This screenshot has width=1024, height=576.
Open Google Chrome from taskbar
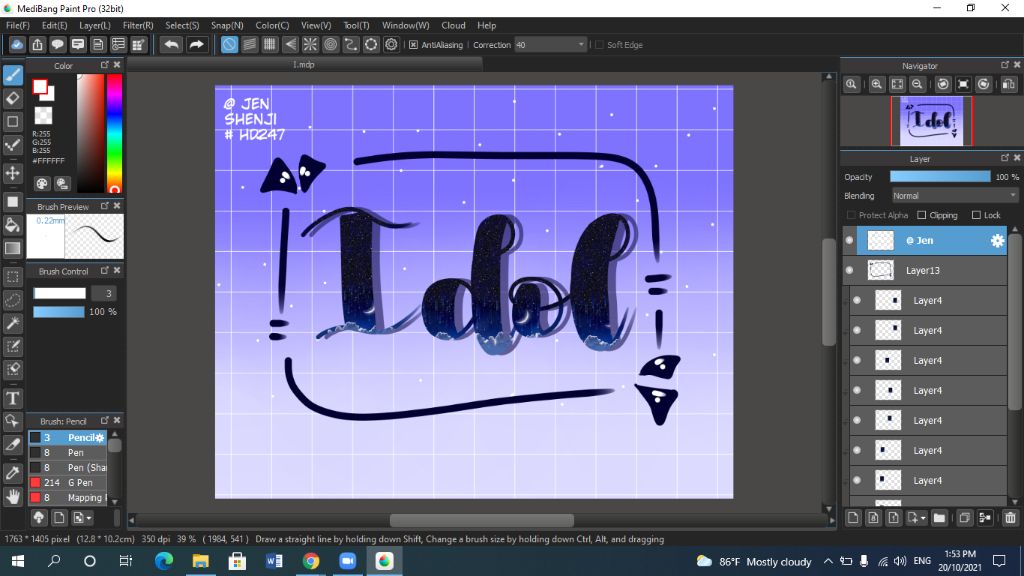311,561
